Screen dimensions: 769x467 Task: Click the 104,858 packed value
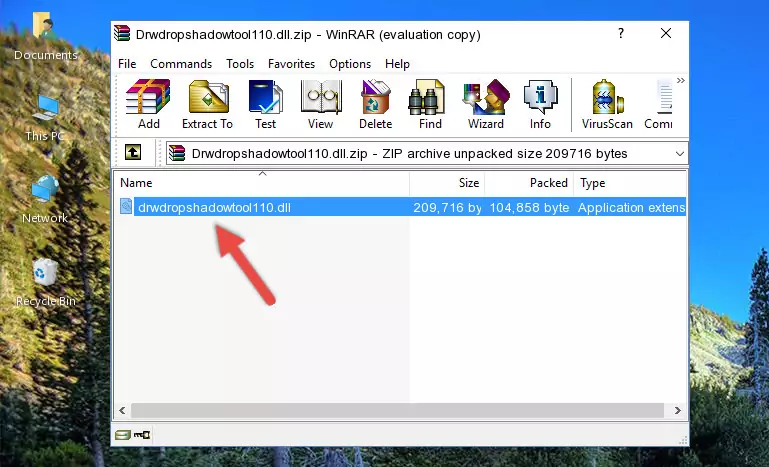tap(529, 208)
